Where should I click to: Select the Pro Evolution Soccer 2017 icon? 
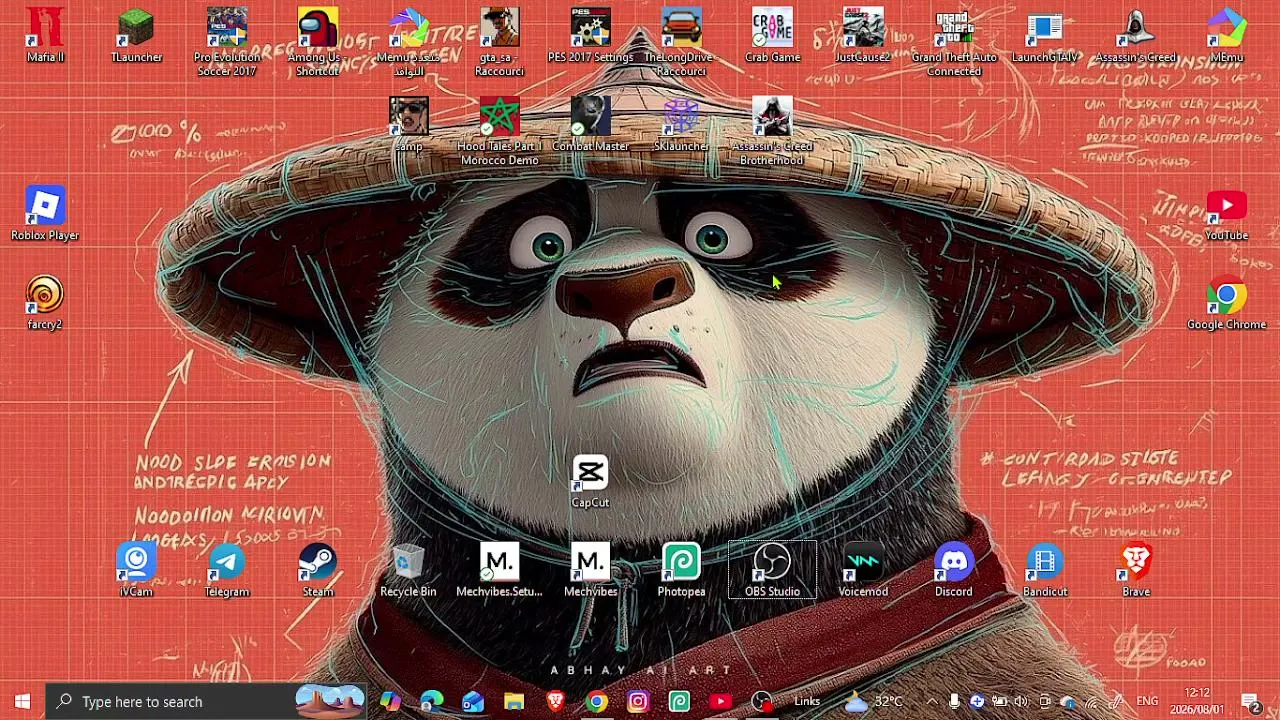click(x=227, y=42)
